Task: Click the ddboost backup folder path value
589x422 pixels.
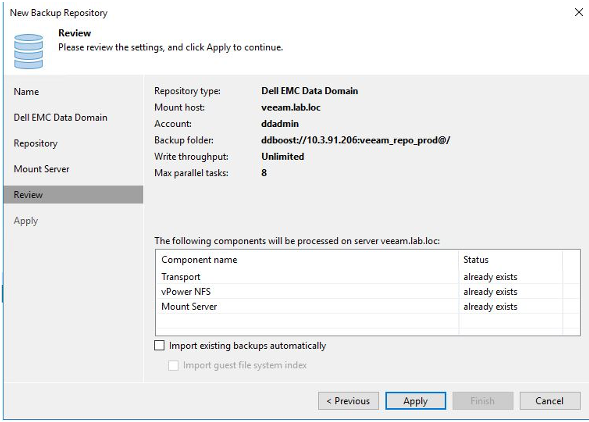Action: click(355, 140)
